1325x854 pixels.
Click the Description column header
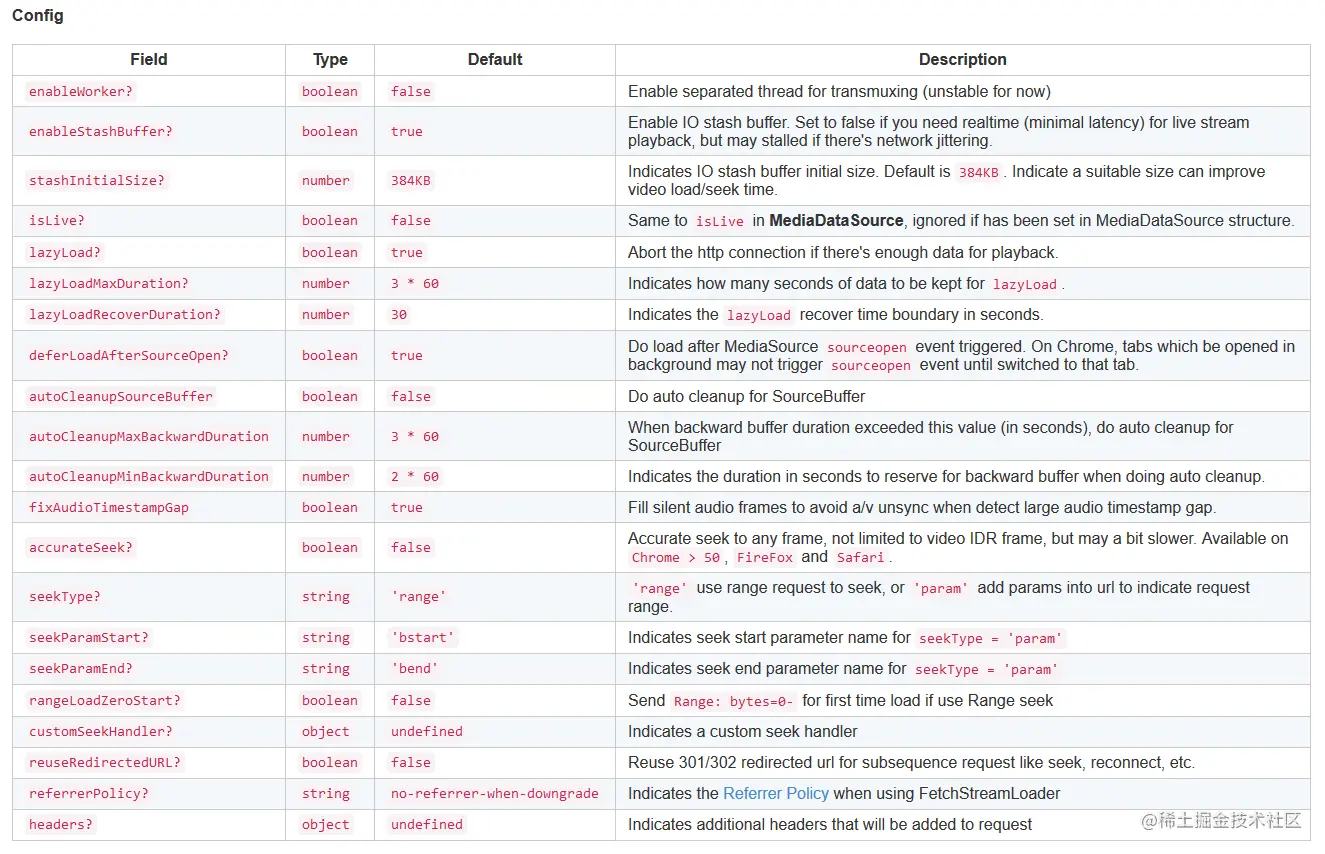pos(962,60)
